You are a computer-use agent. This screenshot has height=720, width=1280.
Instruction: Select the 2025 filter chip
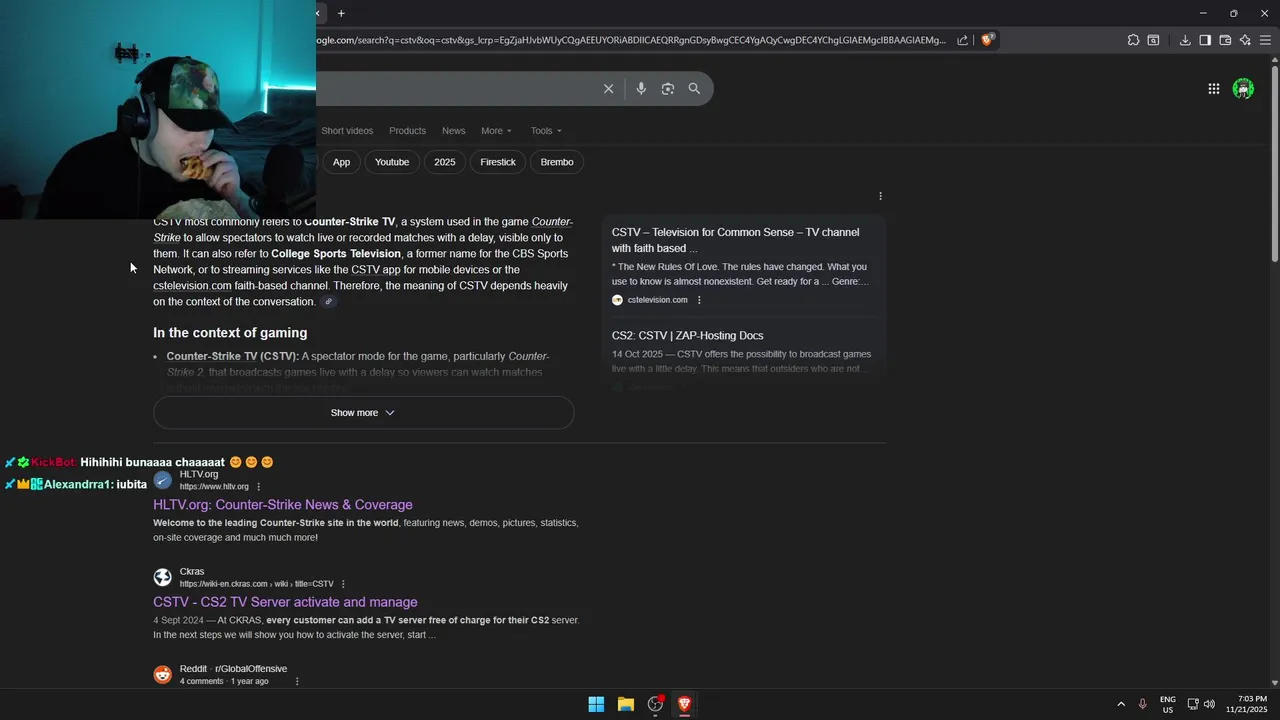click(x=445, y=162)
